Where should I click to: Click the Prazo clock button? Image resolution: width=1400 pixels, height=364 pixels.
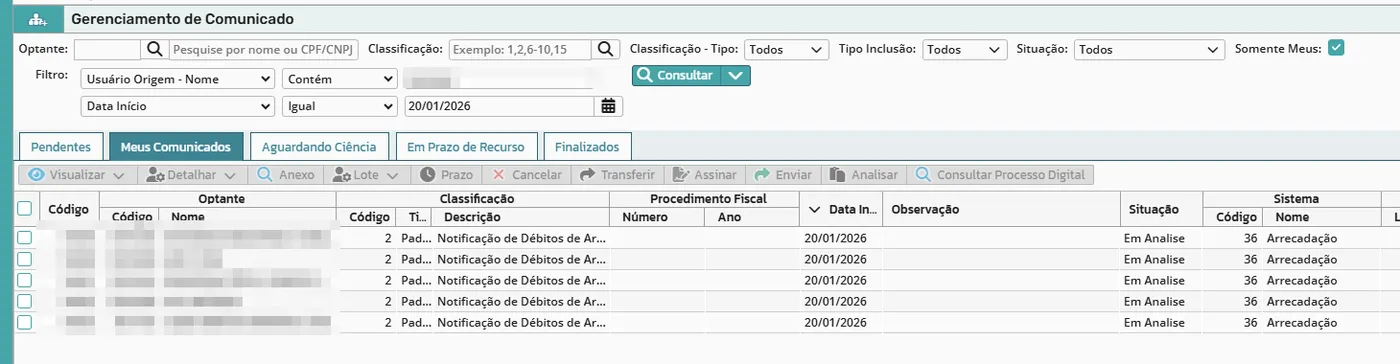(446, 174)
